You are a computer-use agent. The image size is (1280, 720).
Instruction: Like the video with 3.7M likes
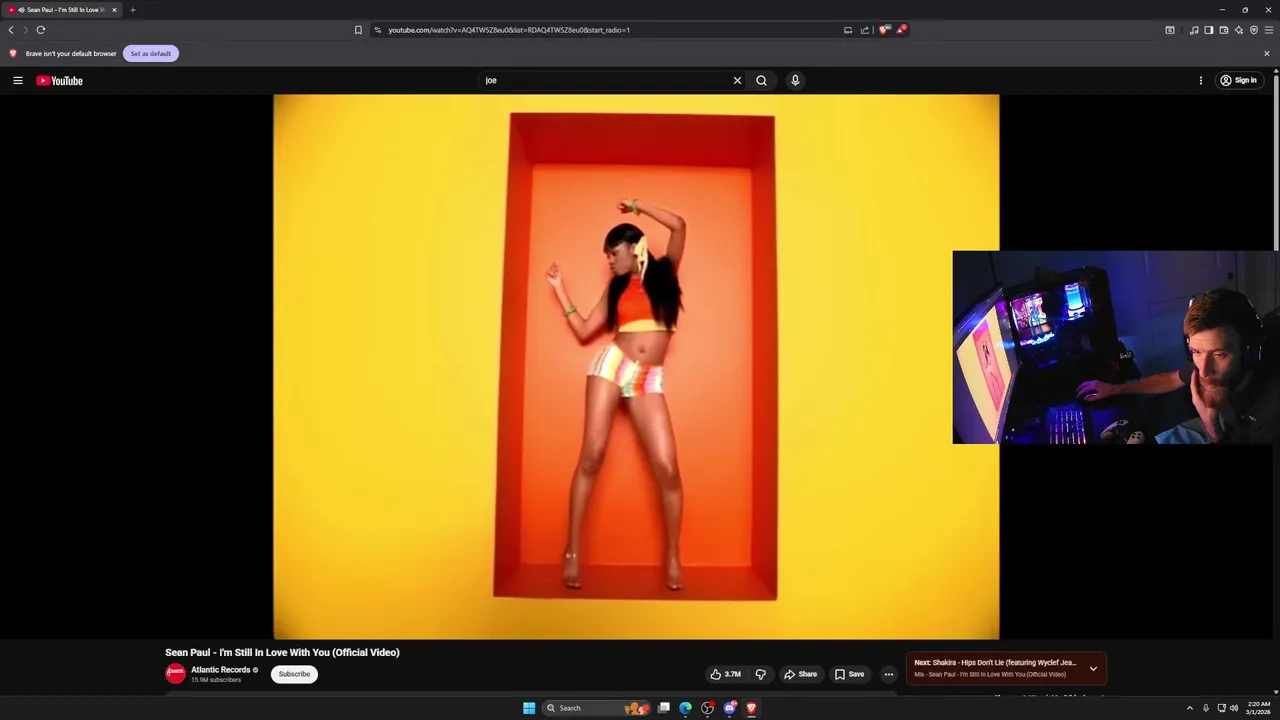pos(725,674)
